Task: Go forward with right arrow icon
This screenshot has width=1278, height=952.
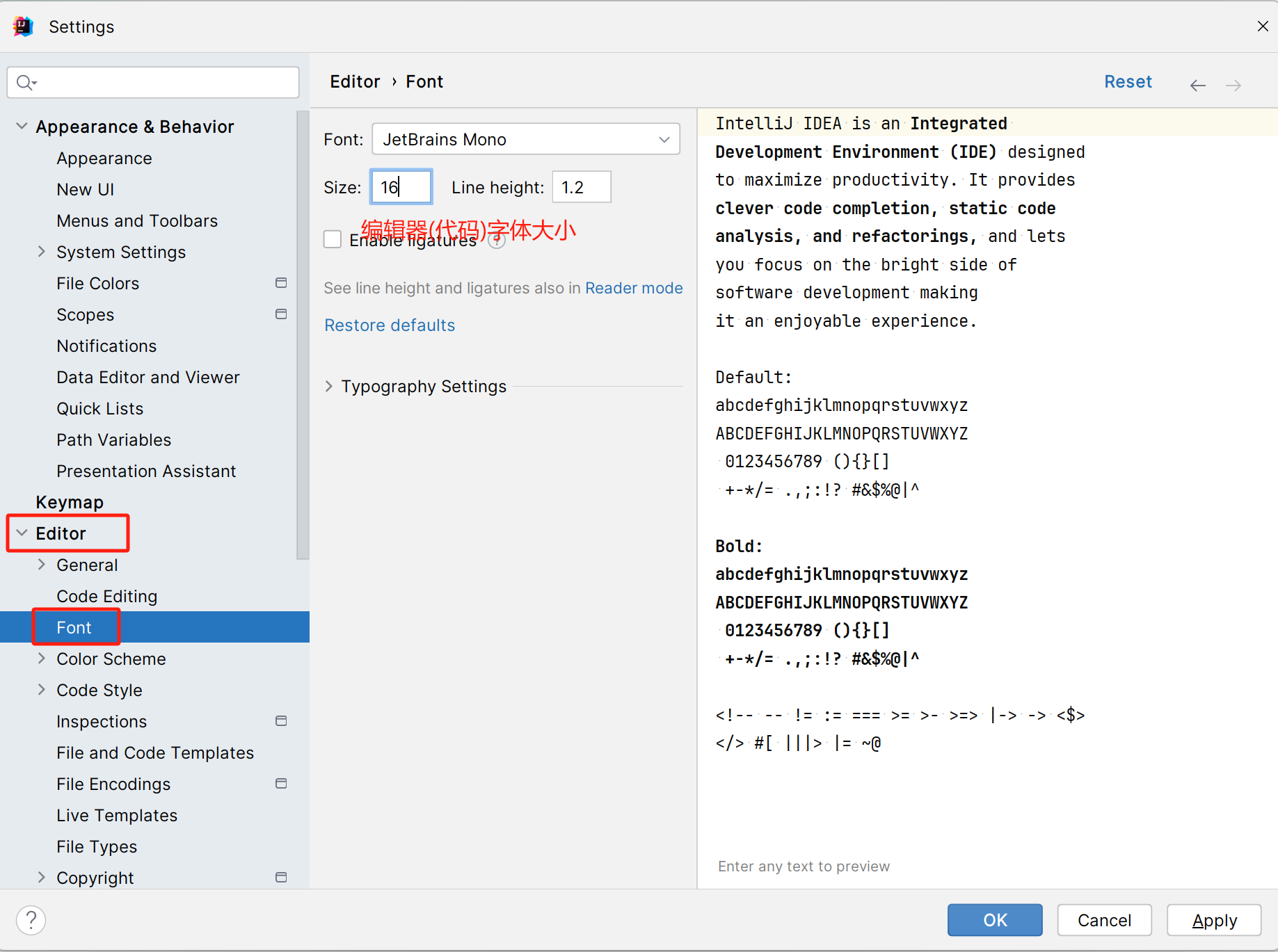Action: pyautogui.click(x=1233, y=85)
